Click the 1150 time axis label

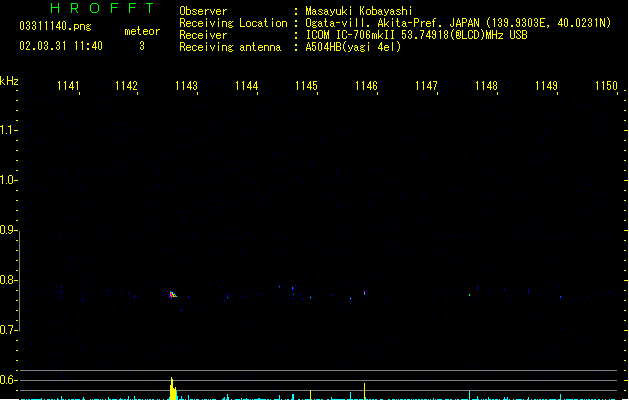click(x=607, y=86)
